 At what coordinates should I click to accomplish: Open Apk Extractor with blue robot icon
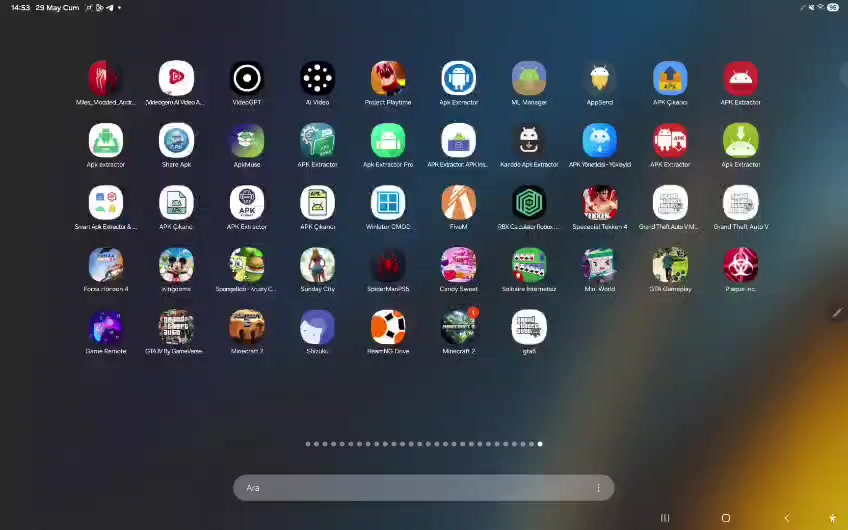click(x=459, y=79)
